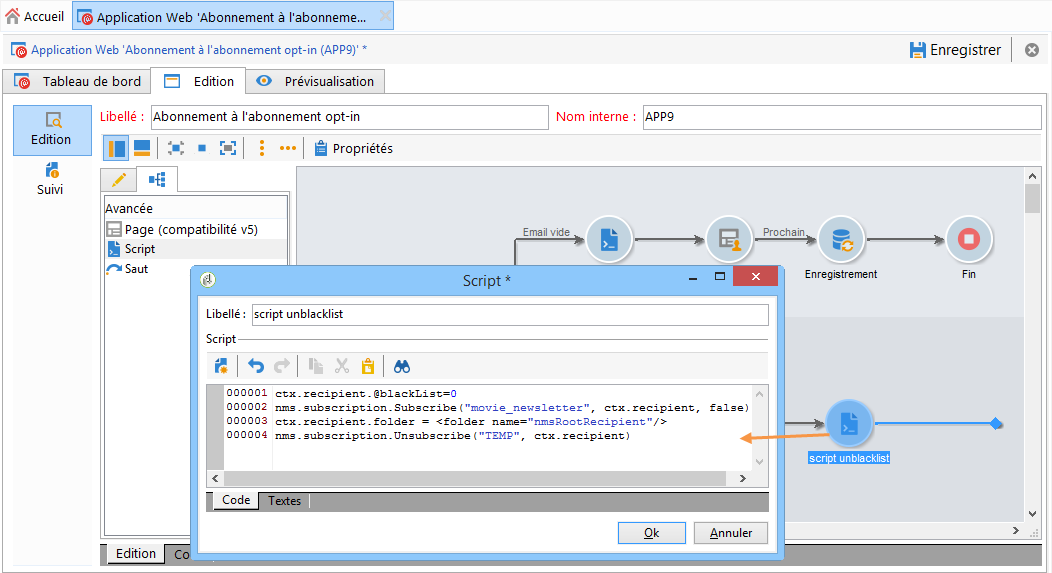The image size is (1052, 573).
Task: Click the vertical orange dots alignment icon
Action: point(262,148)
